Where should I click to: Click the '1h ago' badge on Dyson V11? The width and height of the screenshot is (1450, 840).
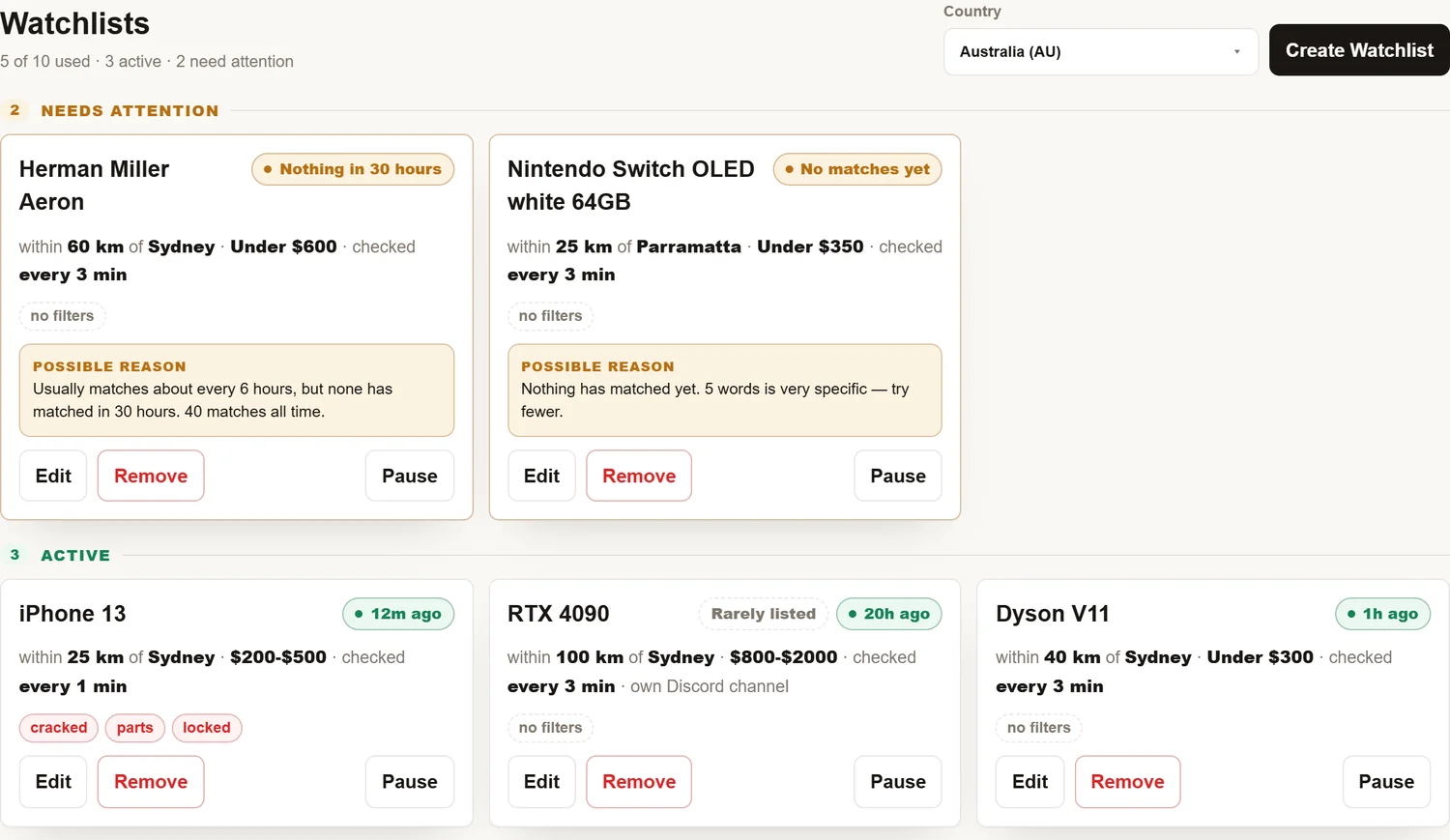(x=1383, y=614)
